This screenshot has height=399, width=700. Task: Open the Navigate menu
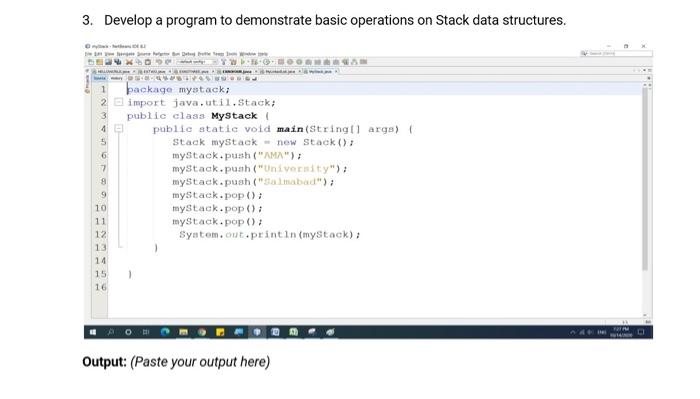(125, 54)
